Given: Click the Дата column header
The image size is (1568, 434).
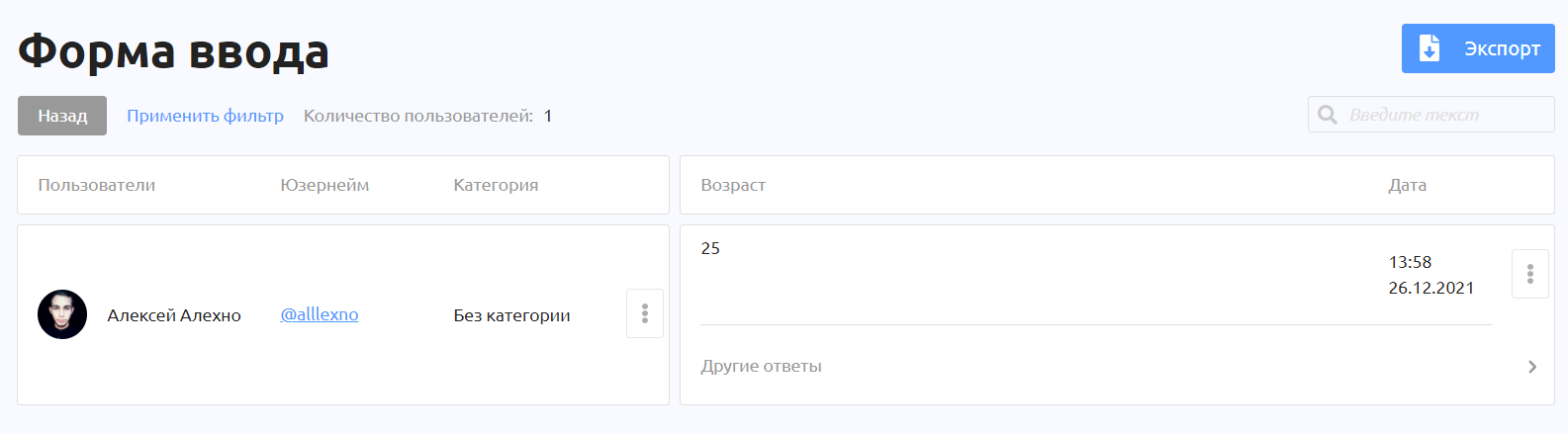Looking at the screenshot, I should pos(1407,185).
